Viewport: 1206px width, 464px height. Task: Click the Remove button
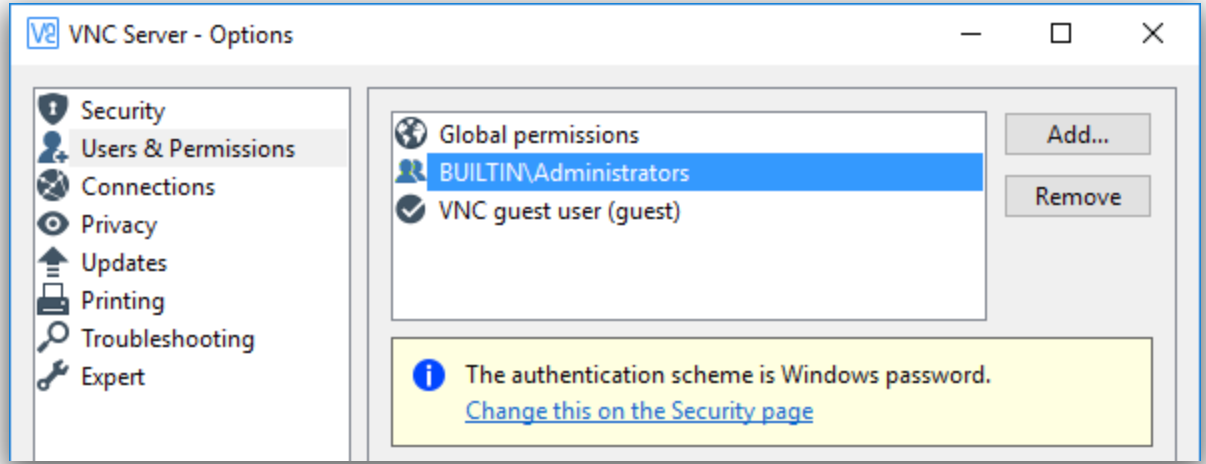pos(1078,196)
